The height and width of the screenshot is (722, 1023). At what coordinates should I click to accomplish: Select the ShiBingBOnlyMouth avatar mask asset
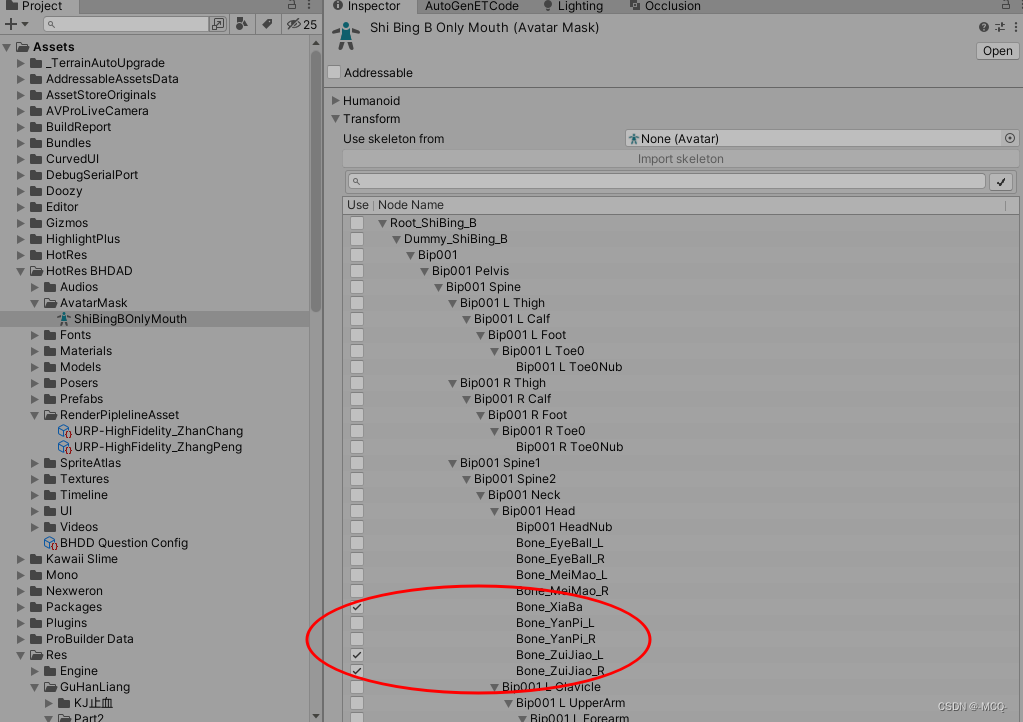click(x=130, y=319)
